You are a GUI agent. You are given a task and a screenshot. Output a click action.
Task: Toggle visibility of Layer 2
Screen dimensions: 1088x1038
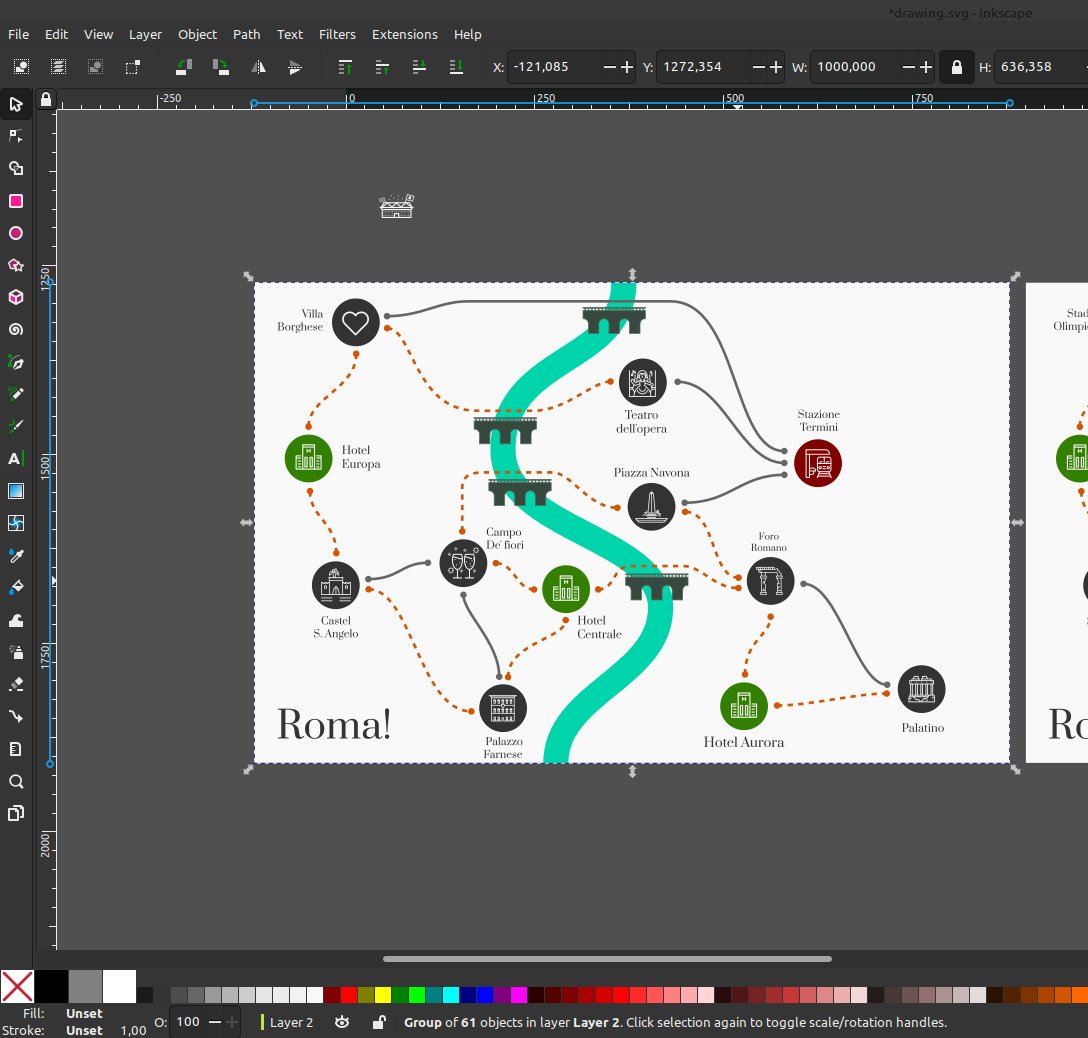pos(343,1022)
